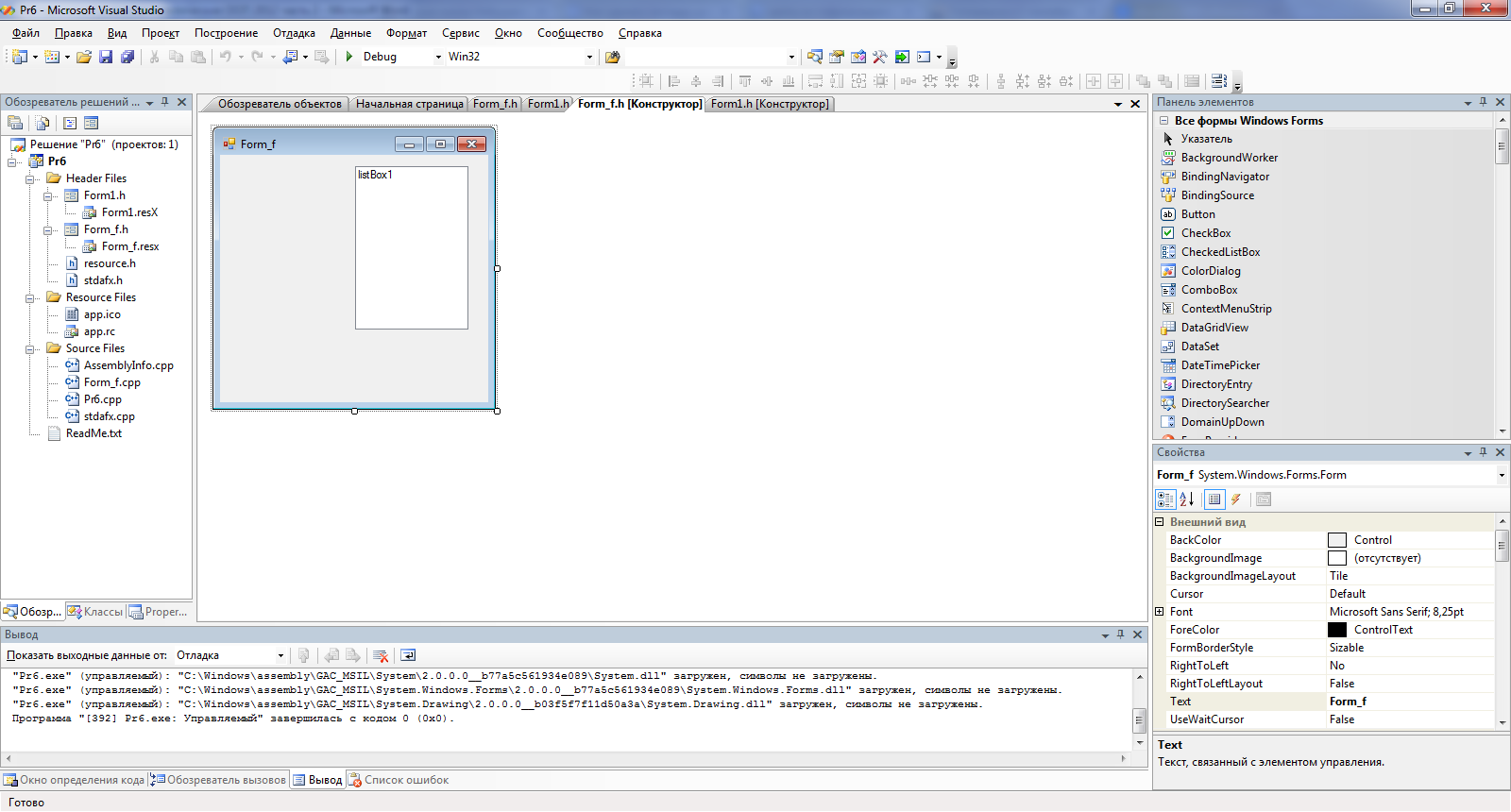Open Output source dropdown showing Отладка
Screen dimensions: 1511x812
click(280, 655)
